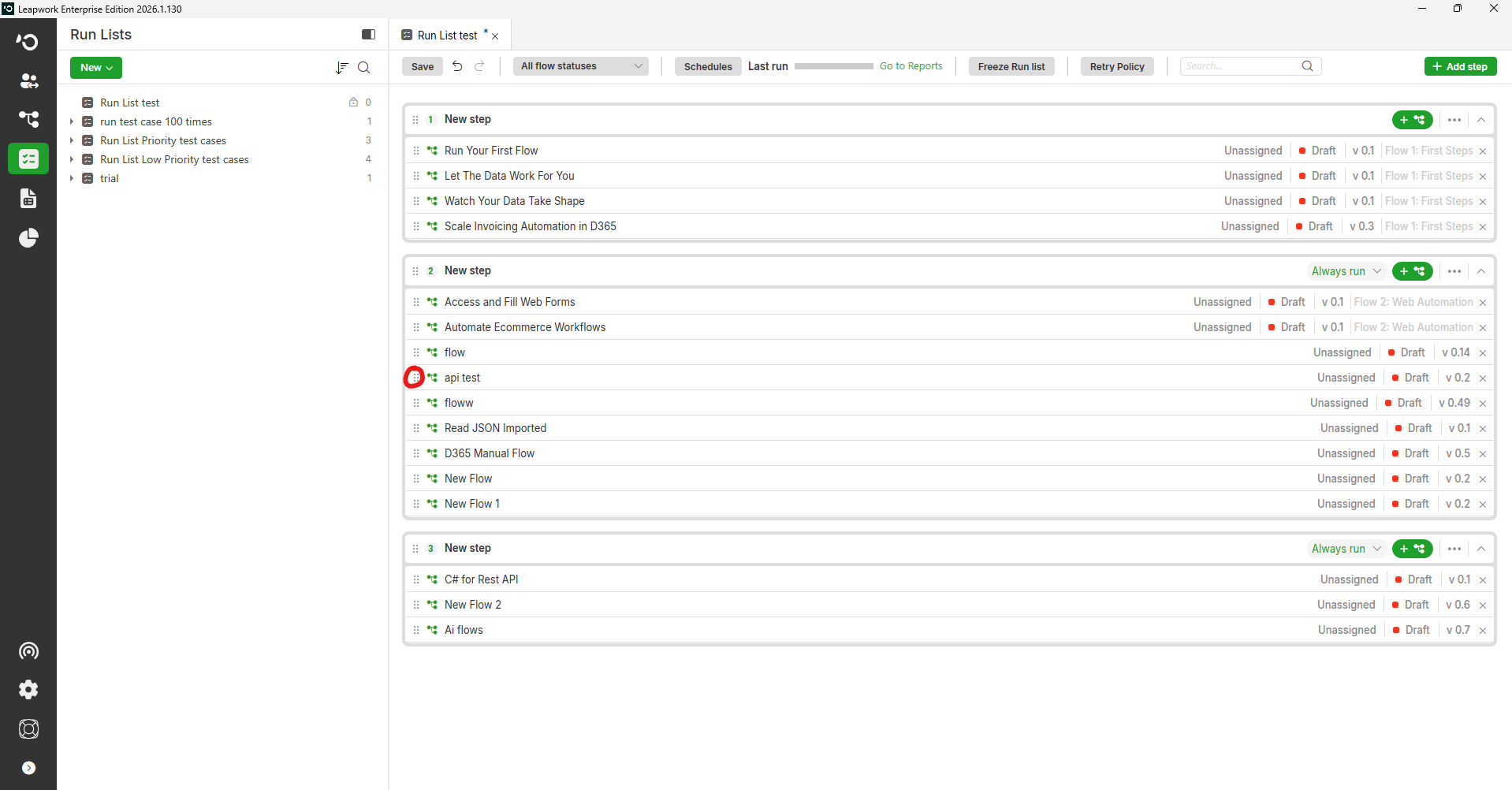Open the help lifebuoy icon

coord(28,729)
